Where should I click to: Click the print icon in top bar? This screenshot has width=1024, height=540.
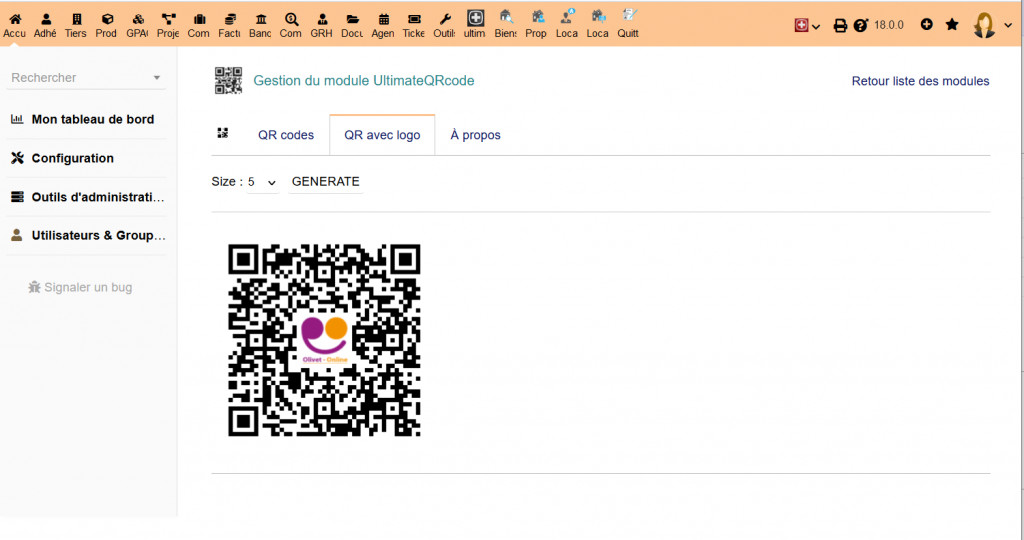pos(841,25)
